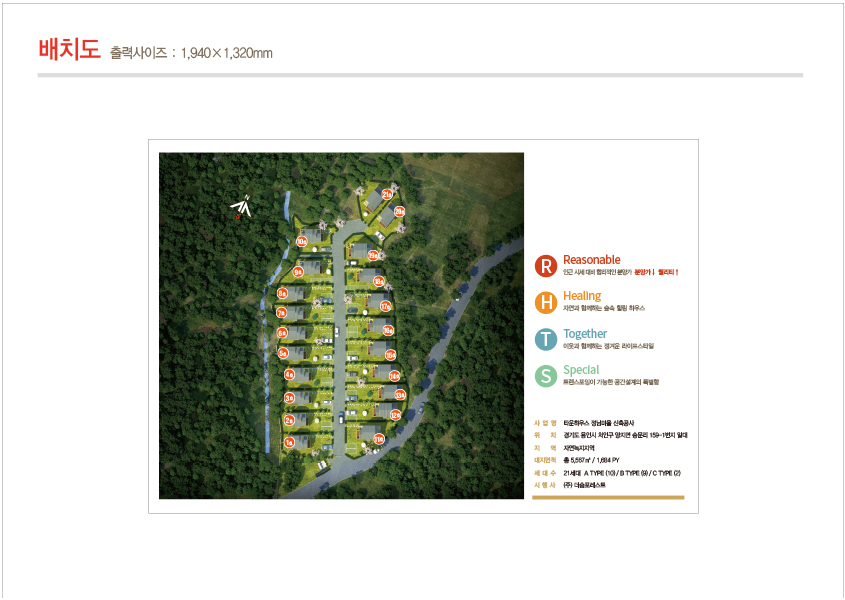Select lot marker 10 on the site plan
Viewport: 845px width, 600px height.
tap(302, 242)
